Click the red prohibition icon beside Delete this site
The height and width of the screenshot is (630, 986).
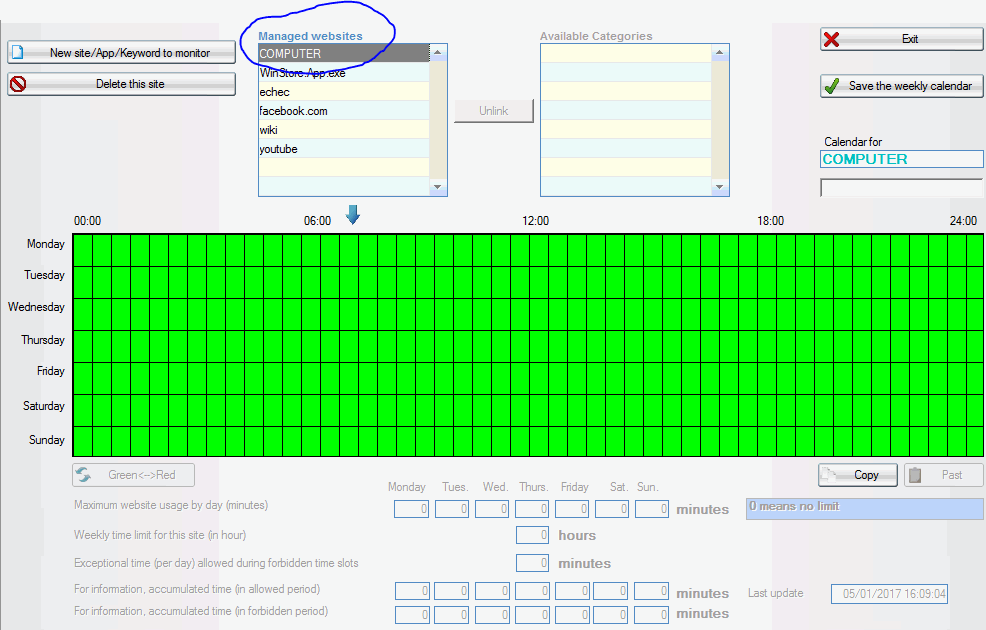click(x=16, y=85)
